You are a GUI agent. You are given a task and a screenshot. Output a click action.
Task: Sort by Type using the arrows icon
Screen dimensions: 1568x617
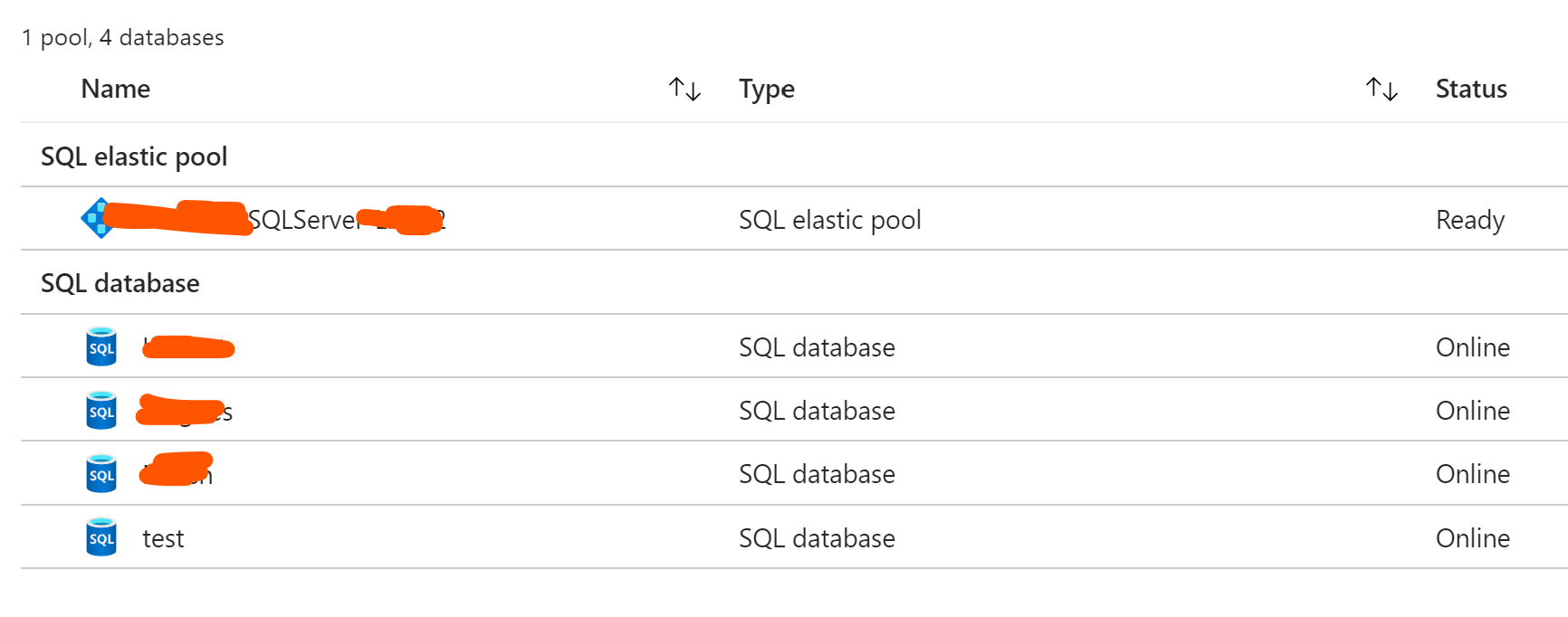coord(1382,89)
